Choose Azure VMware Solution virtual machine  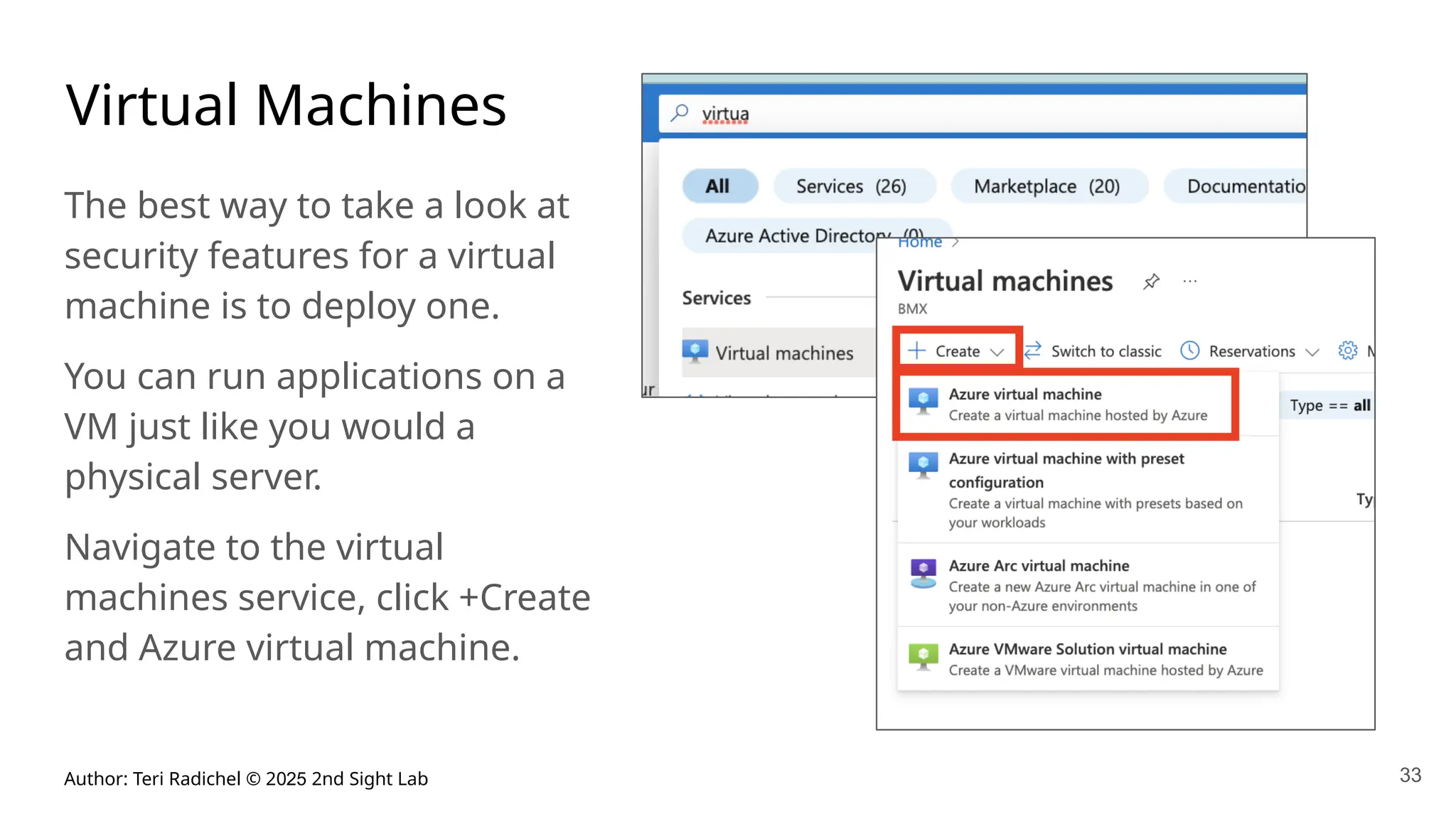click(1088, 659)
